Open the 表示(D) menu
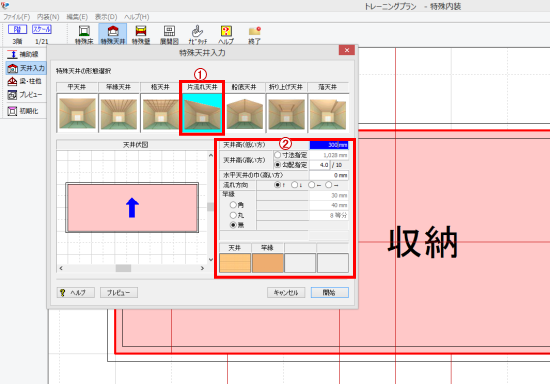 click(106, 17)
